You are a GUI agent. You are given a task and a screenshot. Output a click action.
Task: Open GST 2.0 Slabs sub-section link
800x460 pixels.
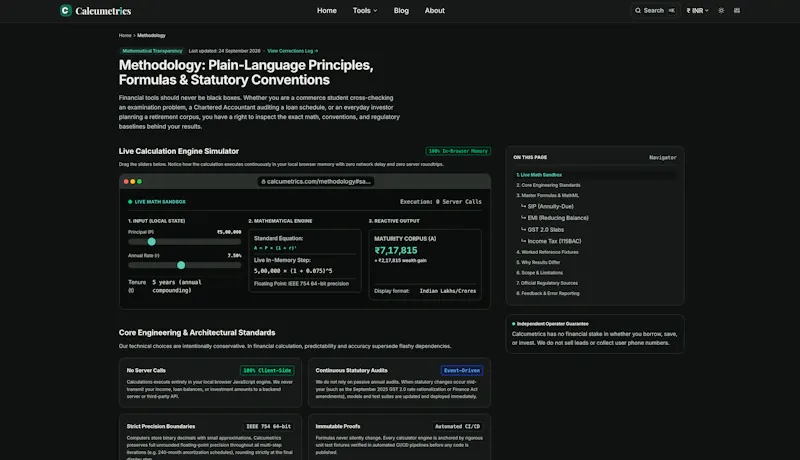[x=545, y=229]
